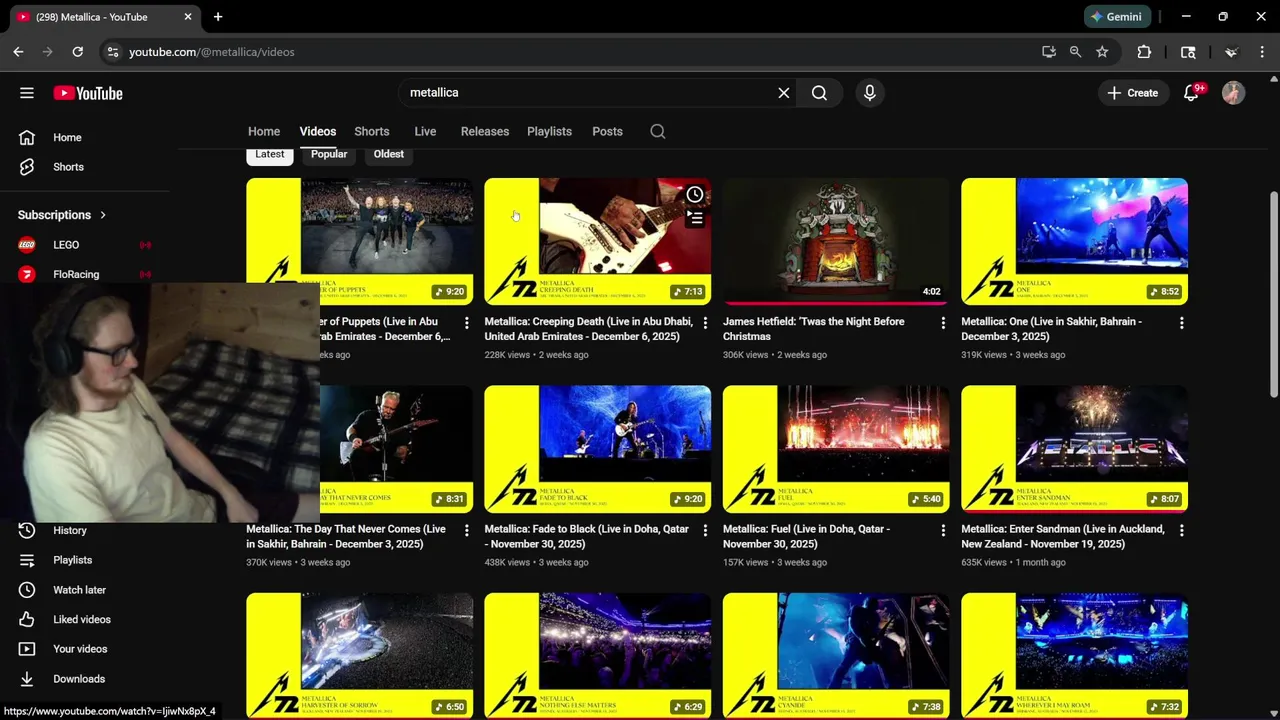
Task: Switch to the channel Live tab
Action: coord(425,132)
